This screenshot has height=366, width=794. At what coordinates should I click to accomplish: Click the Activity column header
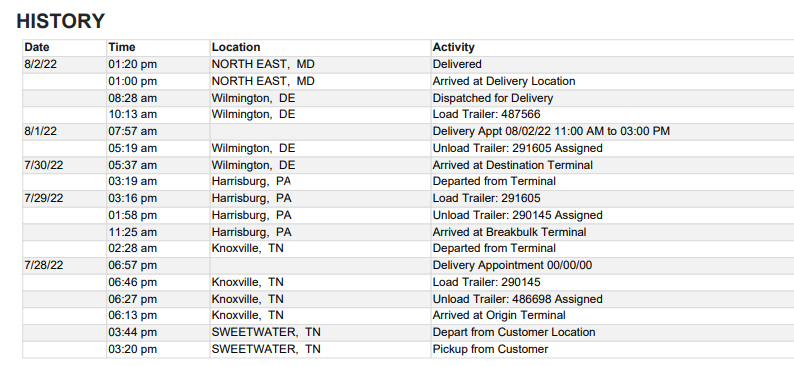453,47
